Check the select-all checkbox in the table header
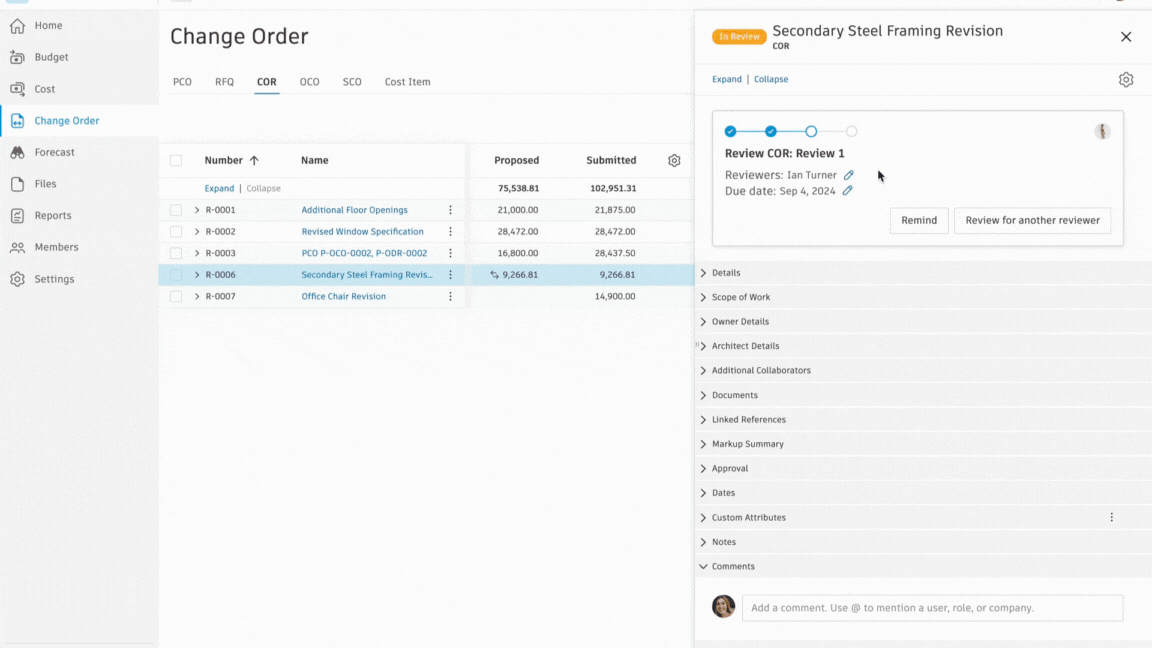Screen dimensions: 1152x648 (x=175, y=160)
